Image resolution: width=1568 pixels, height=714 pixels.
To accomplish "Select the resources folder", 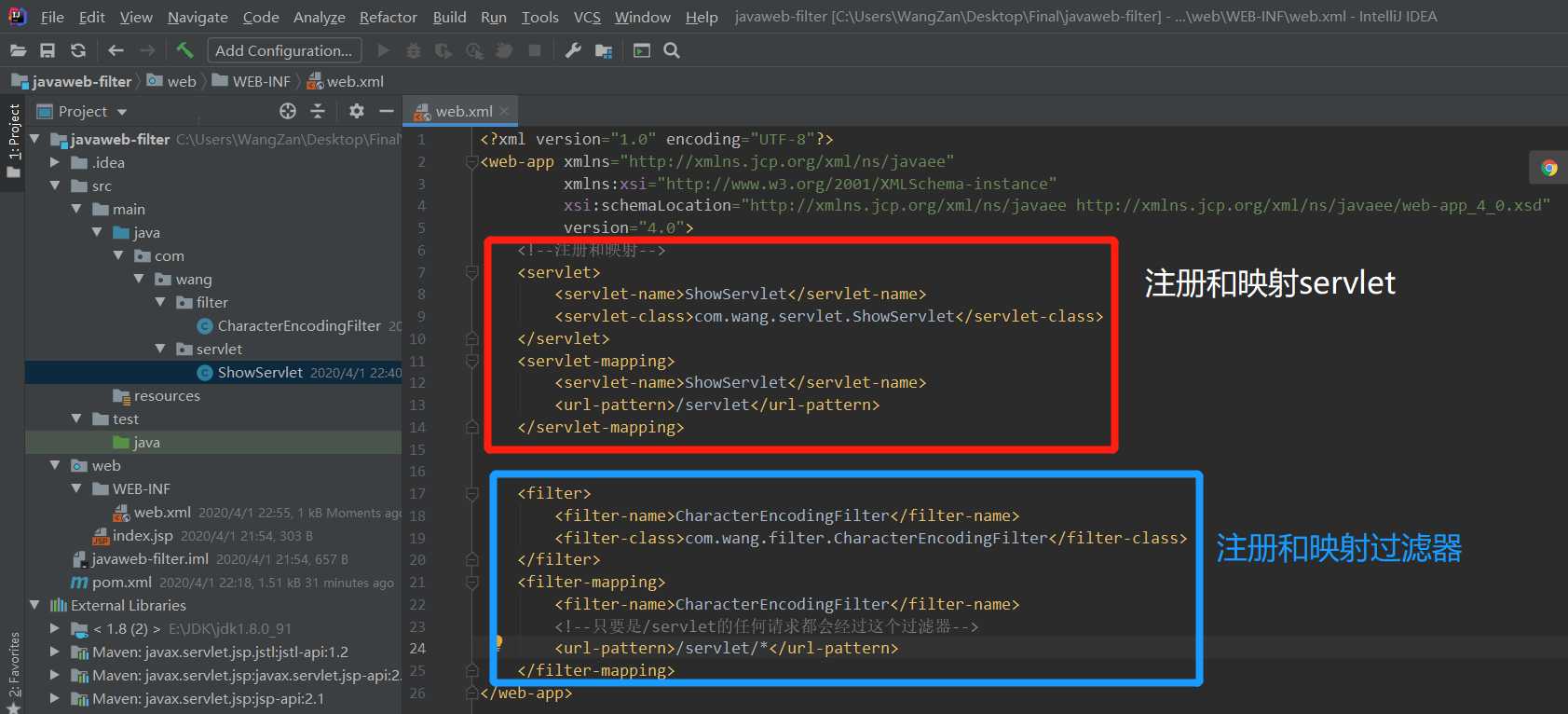I will click(157, 395).
